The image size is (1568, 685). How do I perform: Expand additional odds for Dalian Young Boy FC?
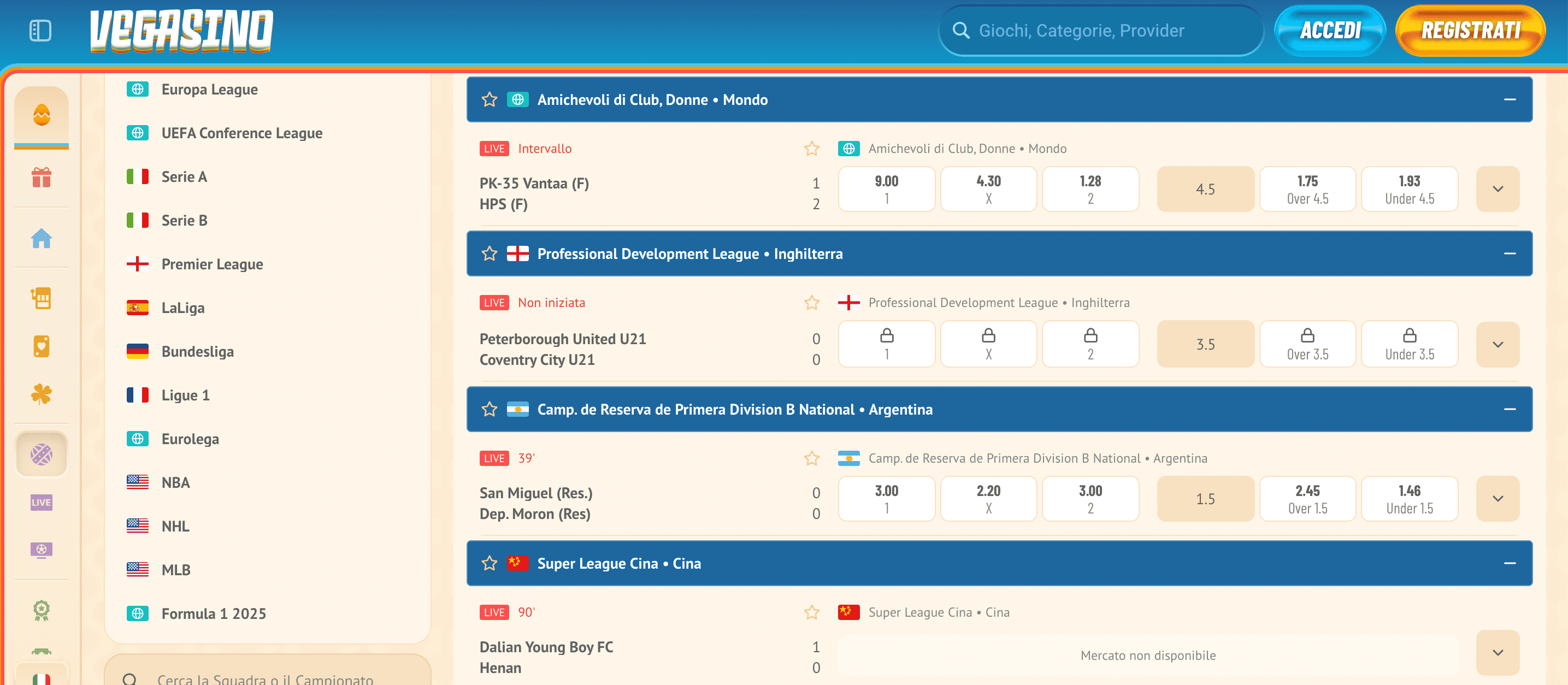[x=1498, y=653]
